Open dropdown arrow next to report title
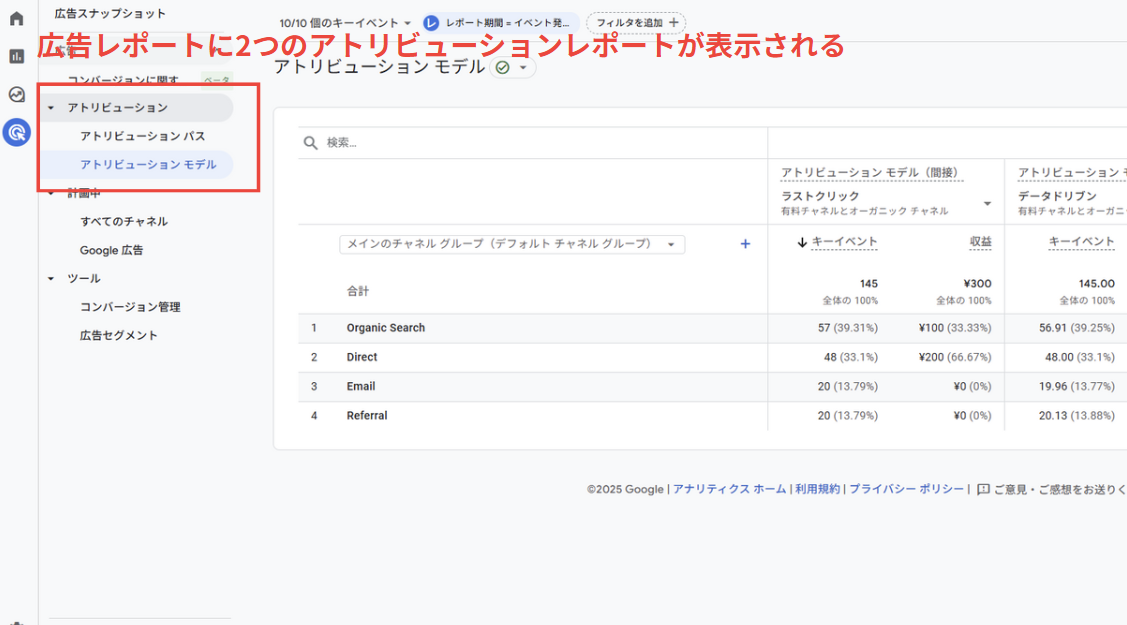The image size is (1127, 625). coord(523,68)
